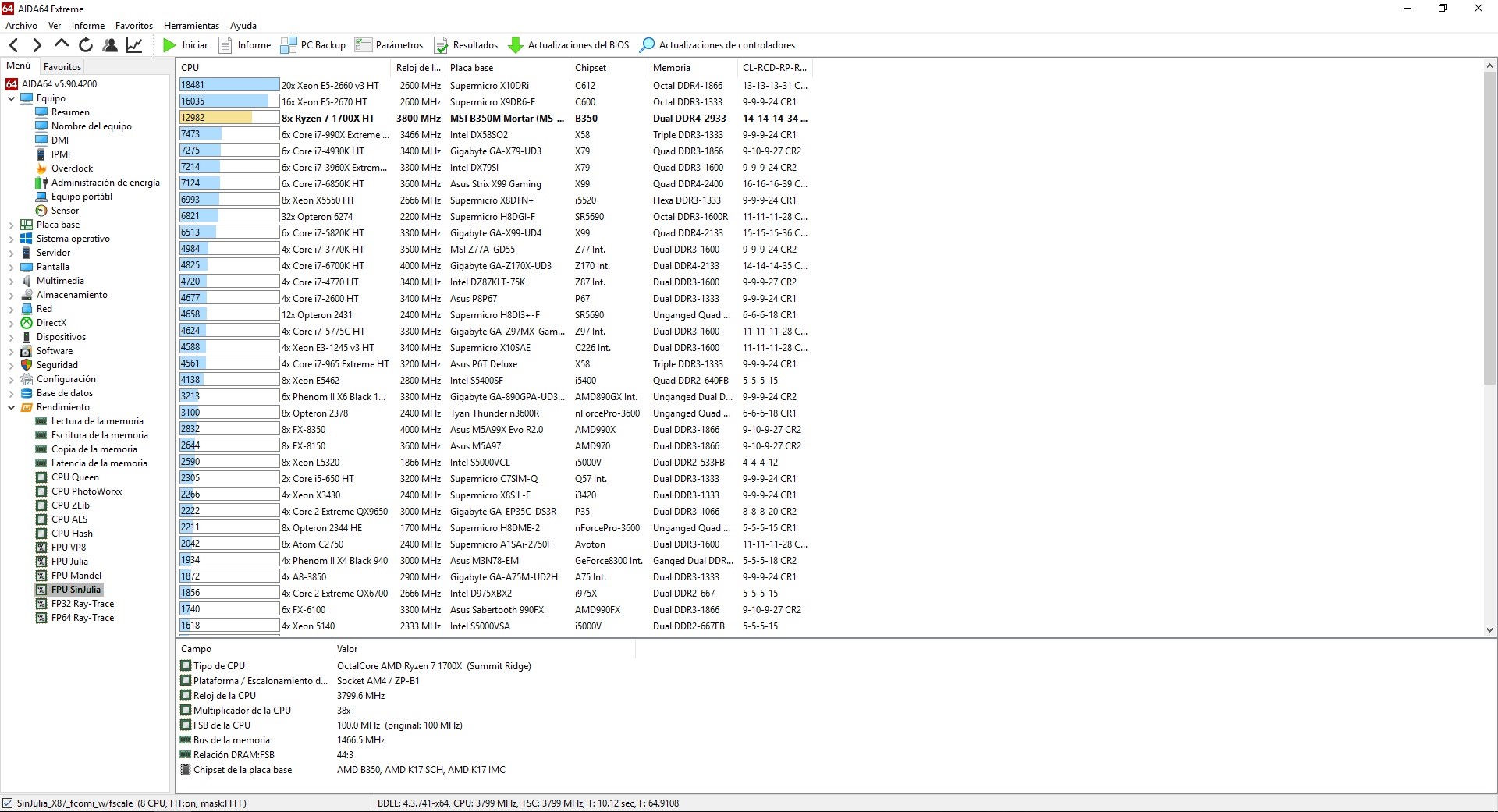This screenshot has width=1498, height=812.
Task: Click the Back navigation arrow
Action: pyautogui.click(x=13, y=45)
